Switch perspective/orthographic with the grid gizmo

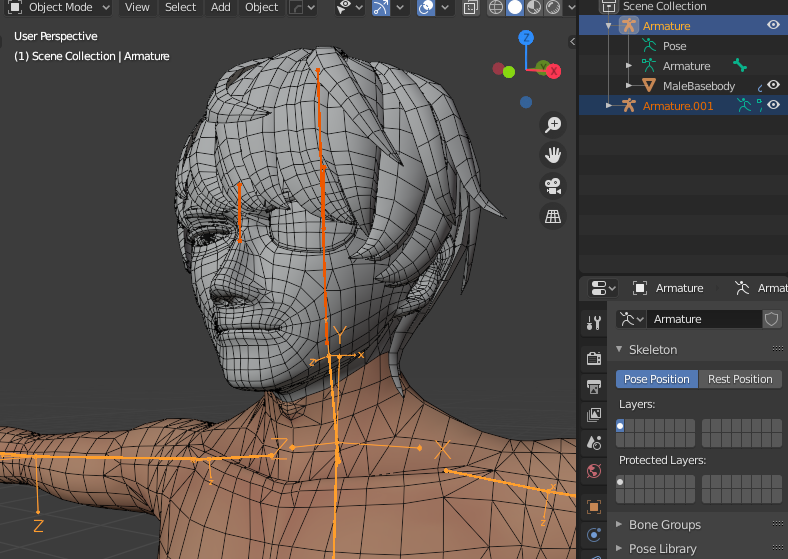[552, 215]
